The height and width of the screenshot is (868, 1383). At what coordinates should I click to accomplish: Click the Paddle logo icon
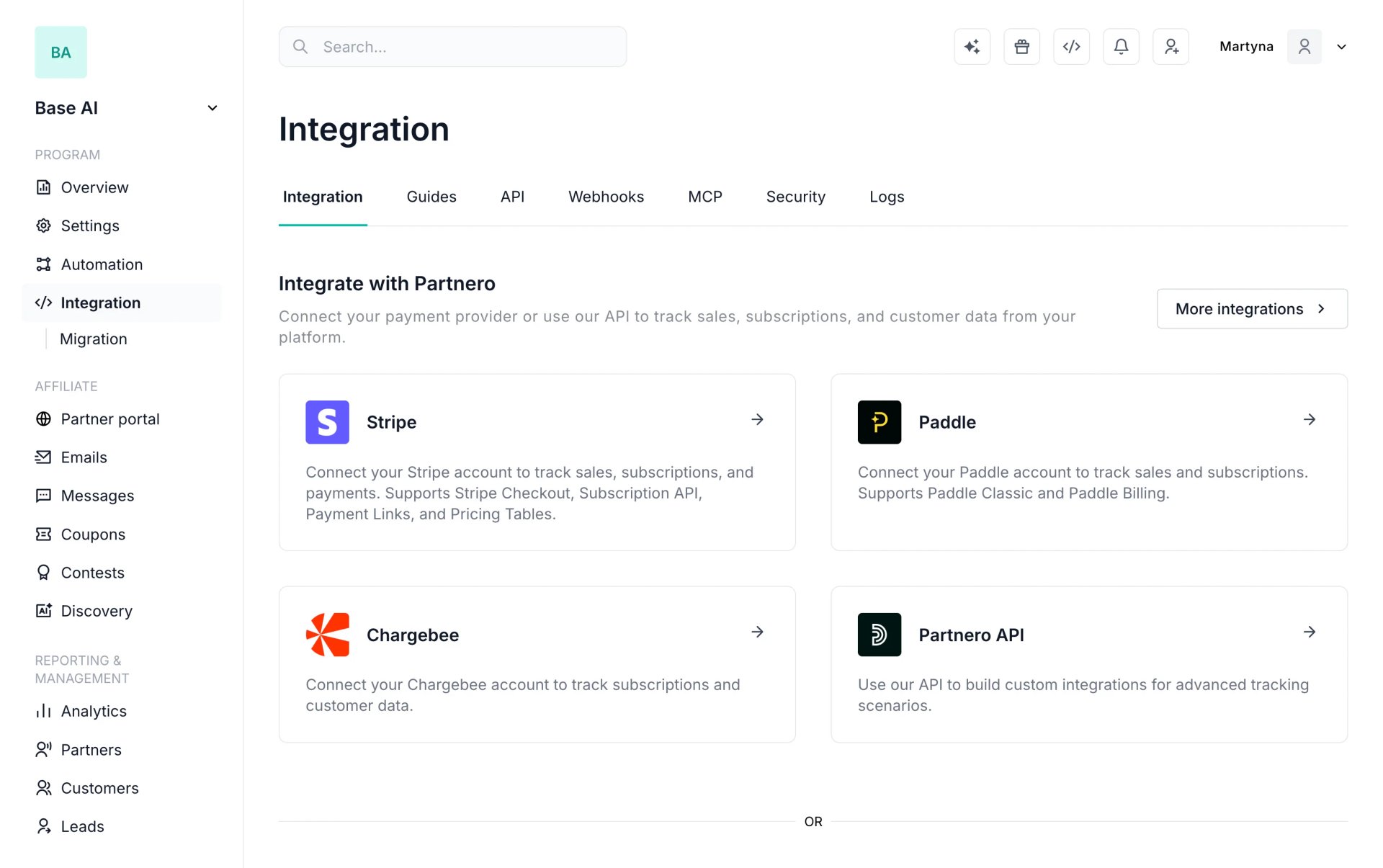click(x=879, y=422)
